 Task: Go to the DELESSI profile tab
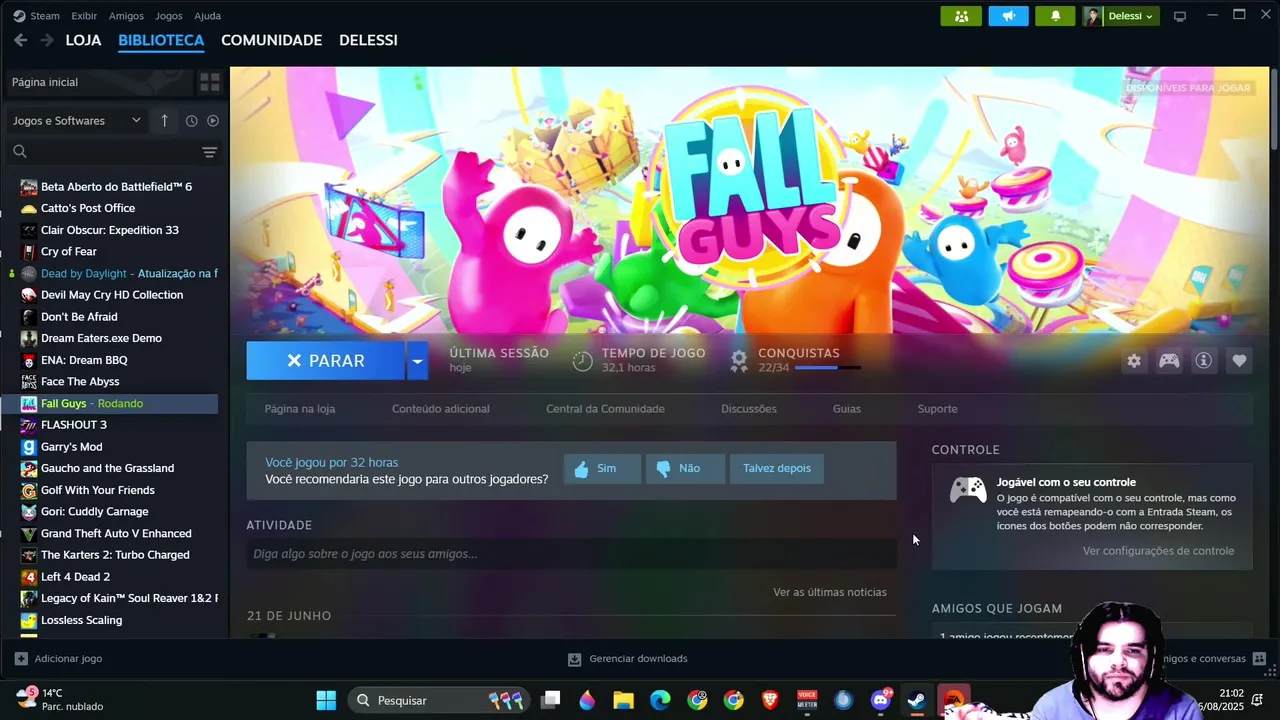(x=368, y=40)
